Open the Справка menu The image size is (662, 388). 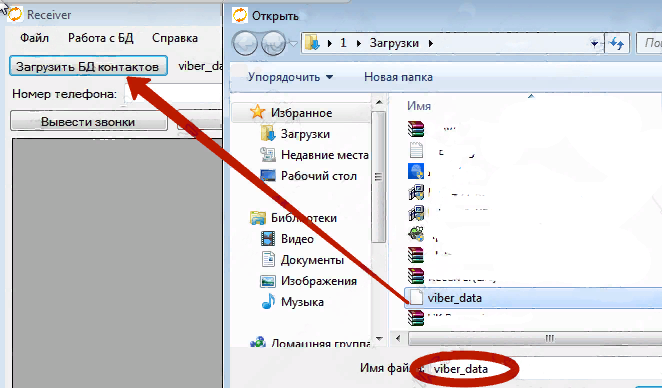[x=175, y=38]
